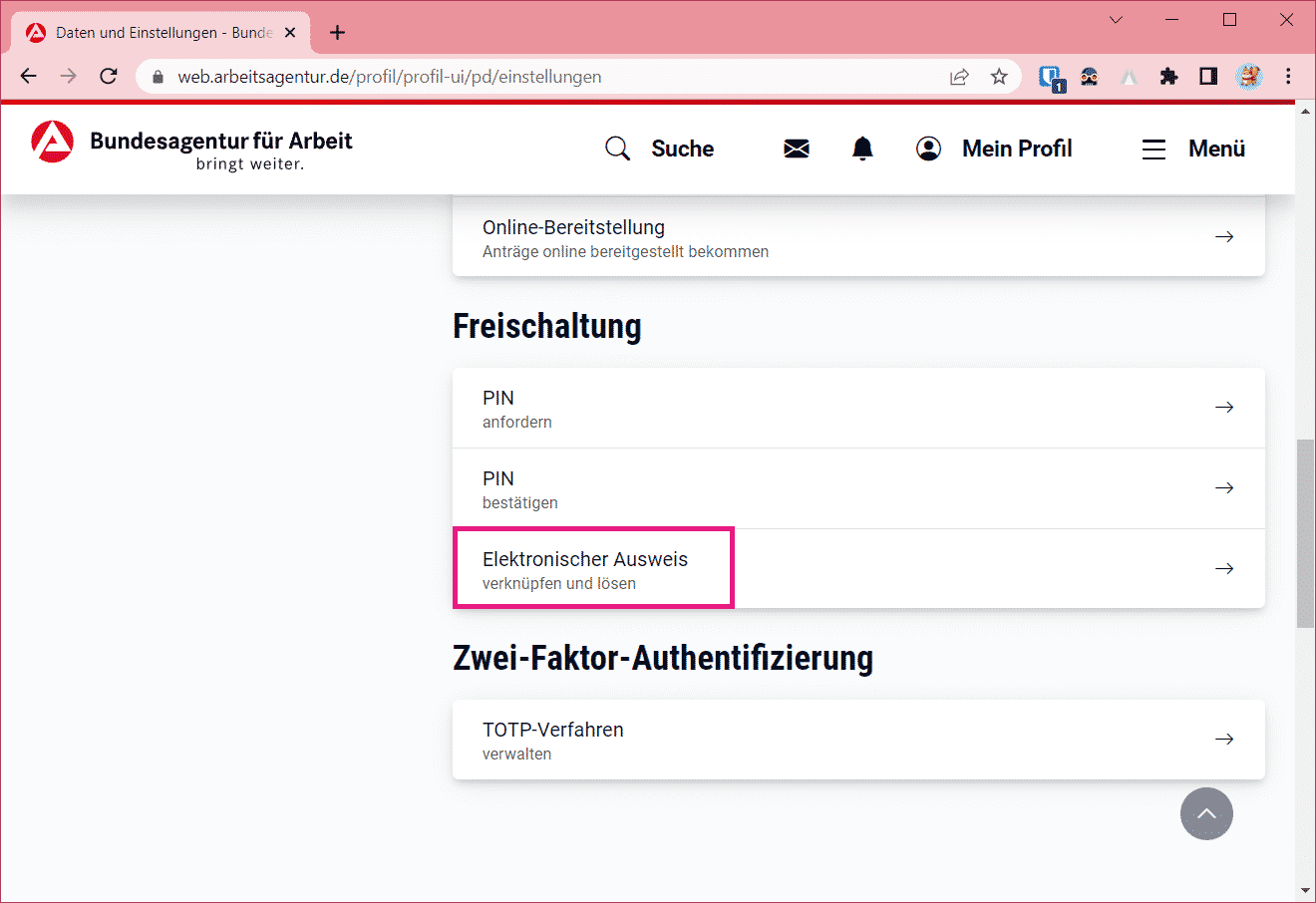Open the Online-Bereitstellung entry
Screen dimensions: 1316x903
pyautogui.click(x=857, y=237)
